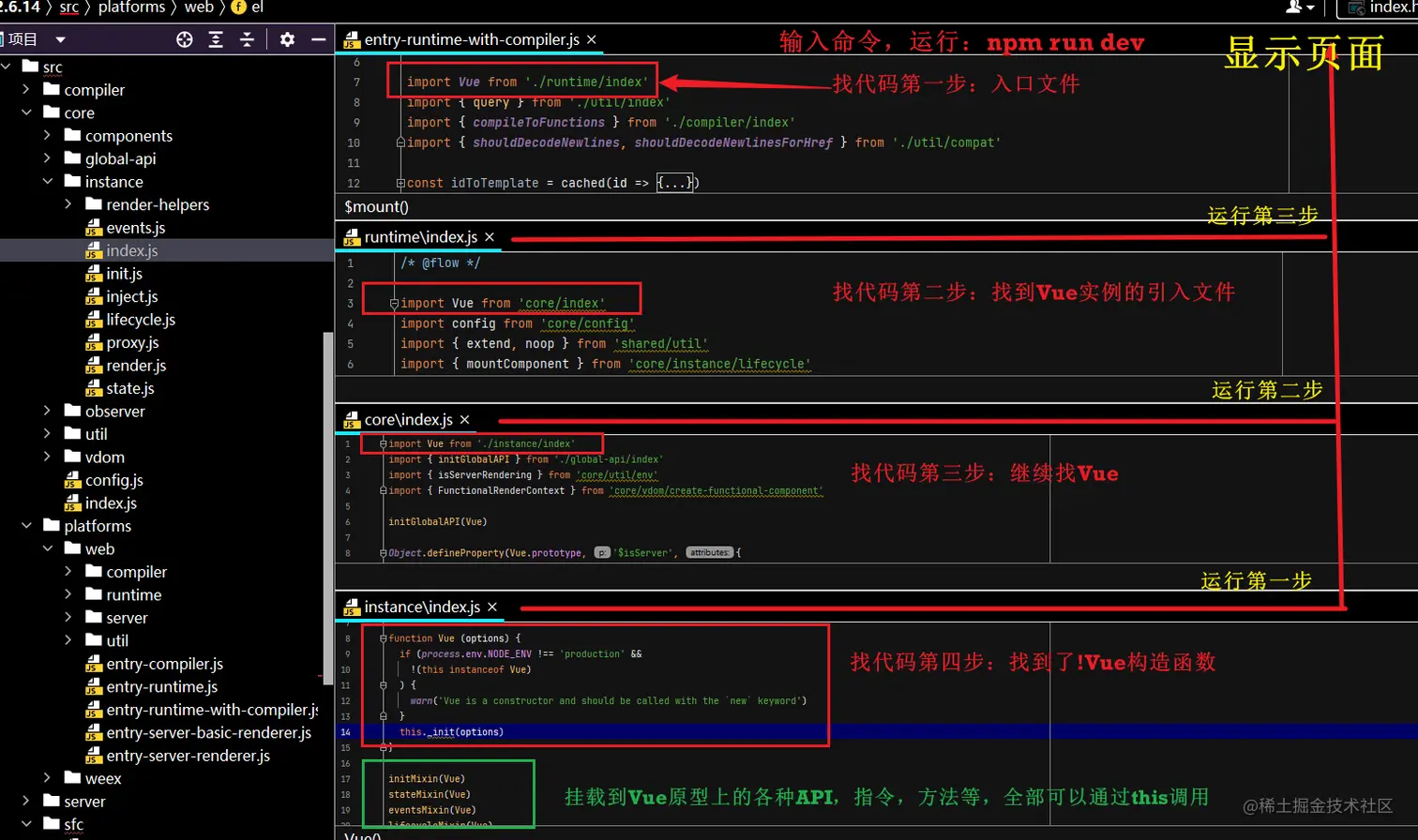This screenshot has width=1418, height=840.
Task: Select entry-runtime.js in the project tree
Action: [x=152, y=687]
